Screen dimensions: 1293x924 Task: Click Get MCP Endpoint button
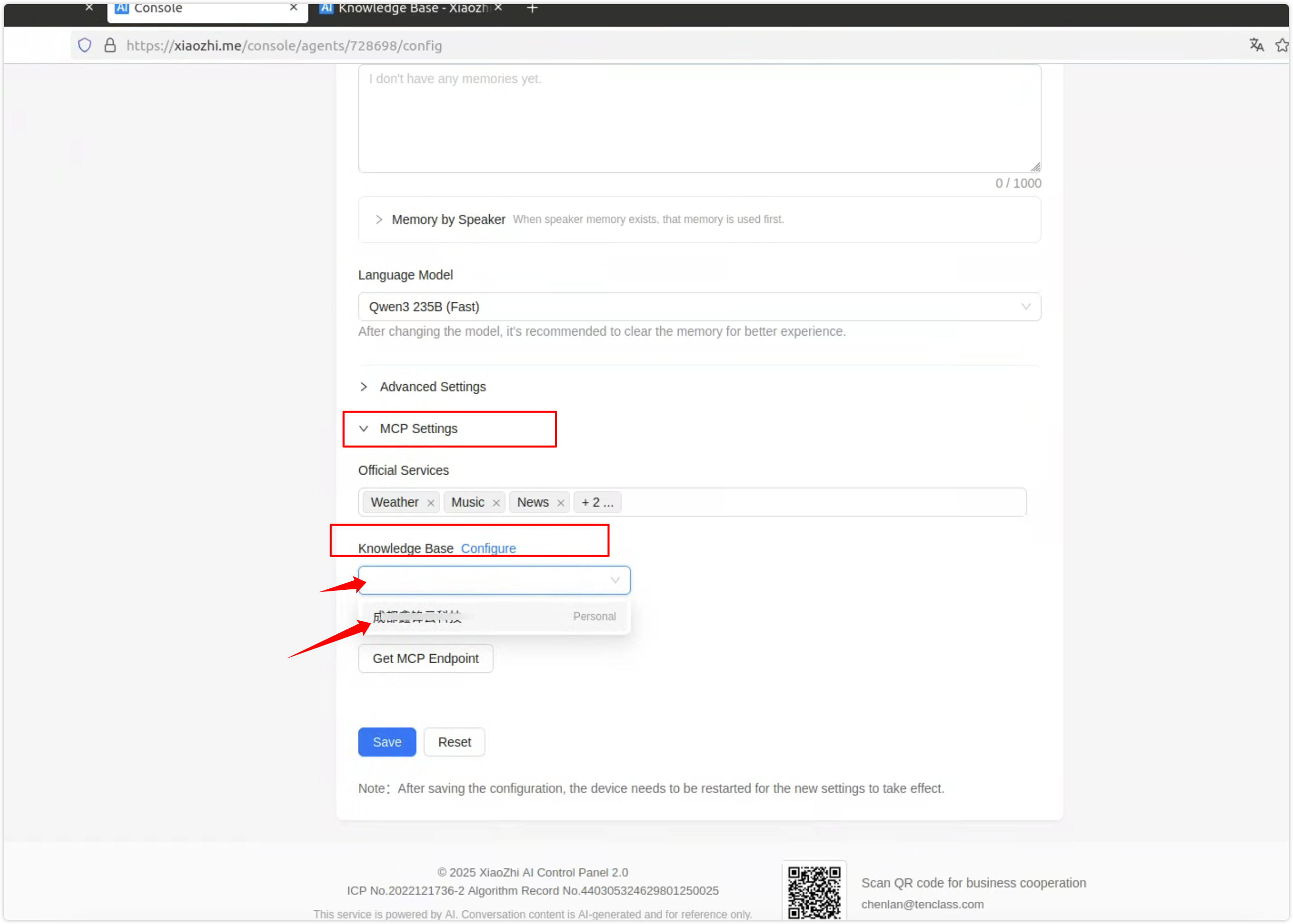point(426,658)
